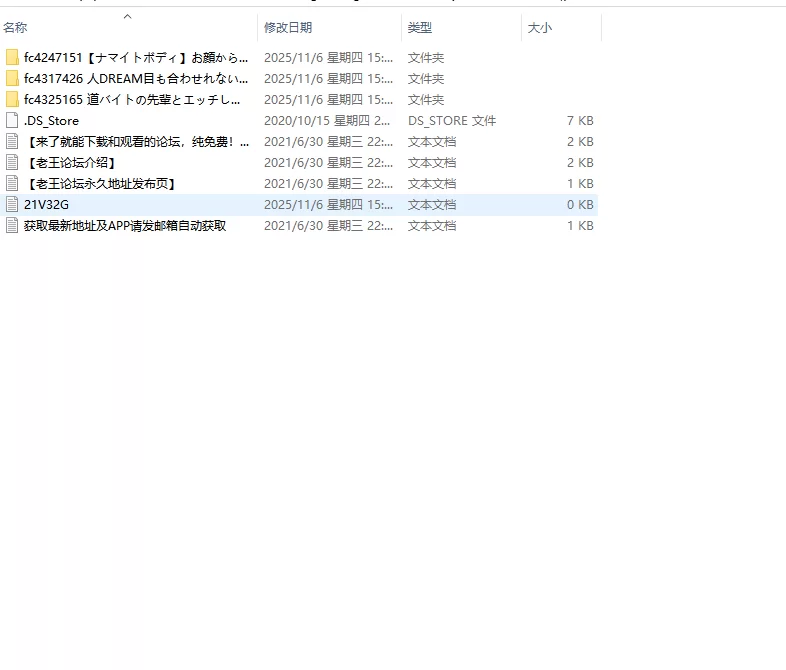Select the icon of the 【来了就能下载和观看的论坛 file
This screenshot has height=670, width=786.
coord(12,142)
